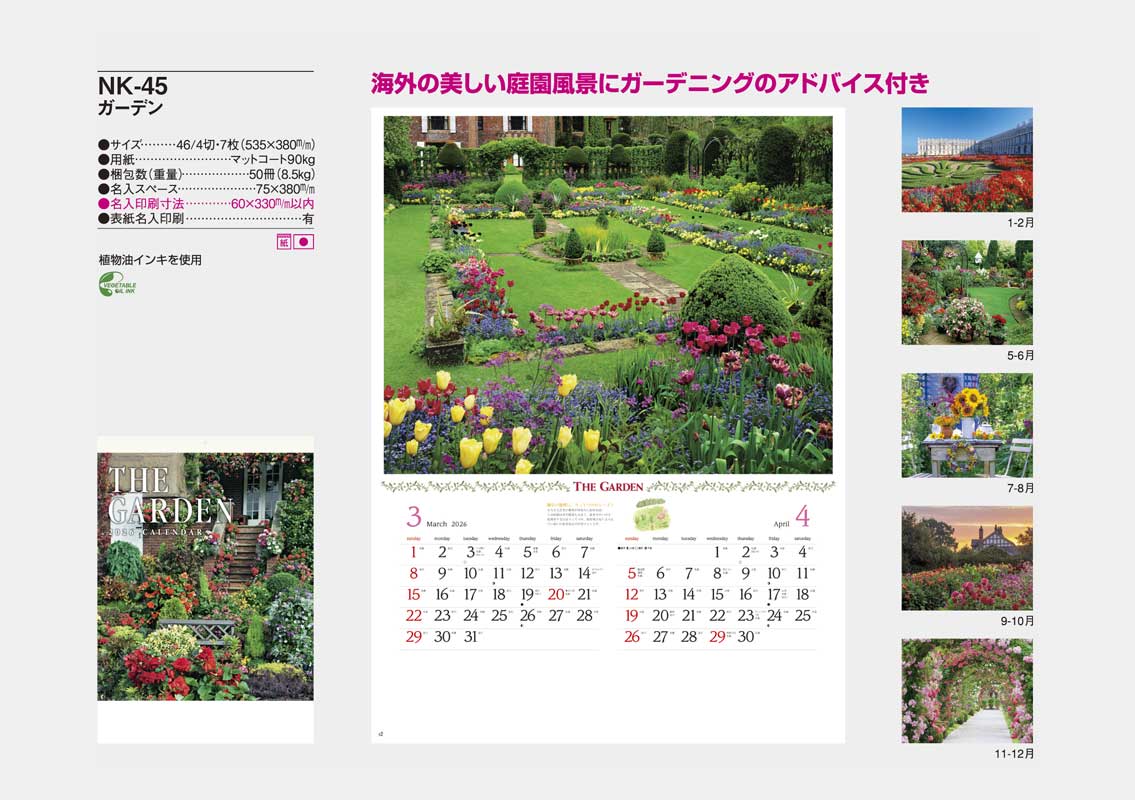
Task: Open the 9-10月 sunset garden thumbnail
Action: 967,558
